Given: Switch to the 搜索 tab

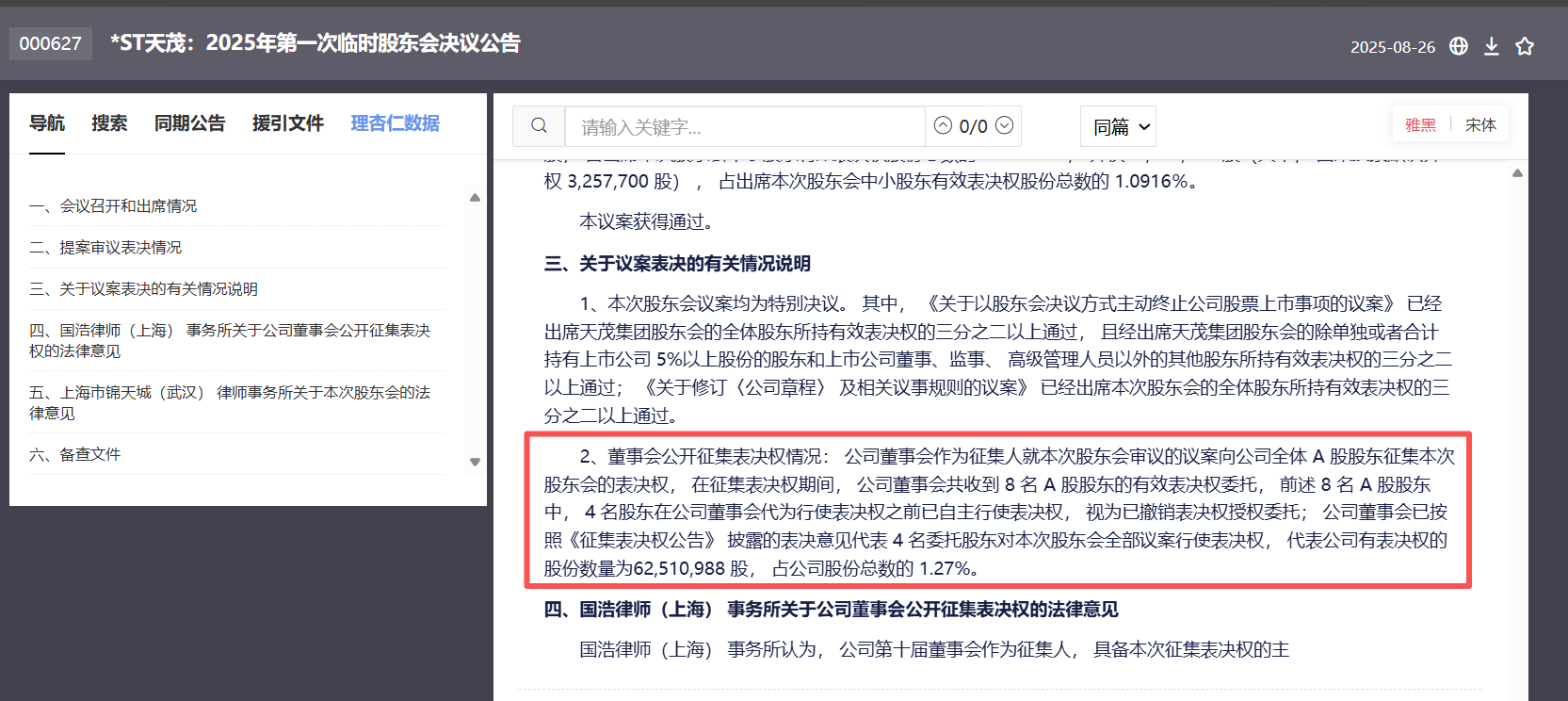Looking at the screenshot, I should point(109,123).
